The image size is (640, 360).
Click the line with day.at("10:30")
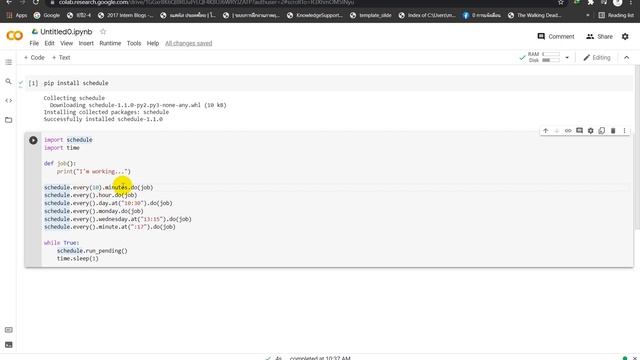click(108, 203)
